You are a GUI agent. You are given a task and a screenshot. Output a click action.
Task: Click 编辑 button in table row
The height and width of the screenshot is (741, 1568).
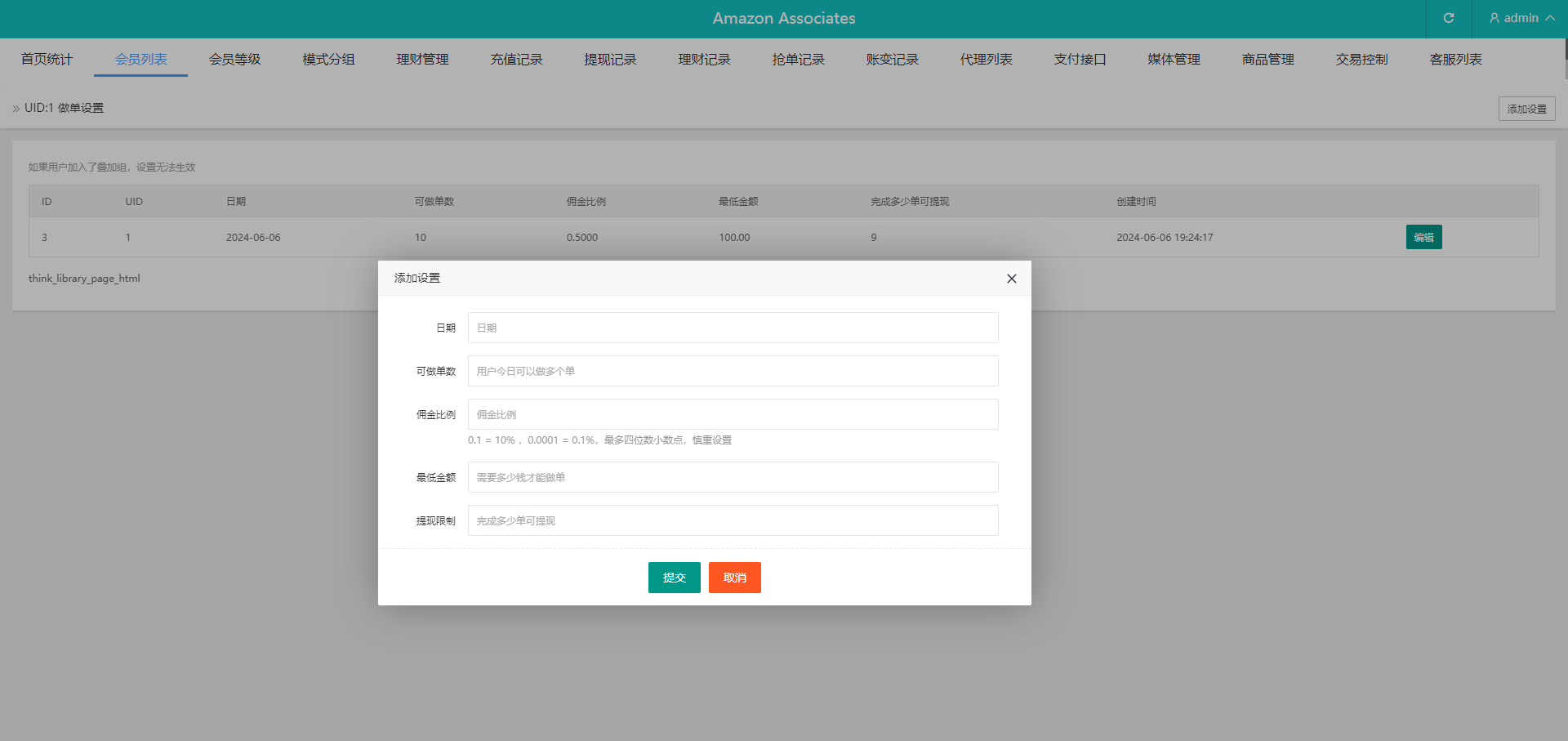pos(1423,237)
